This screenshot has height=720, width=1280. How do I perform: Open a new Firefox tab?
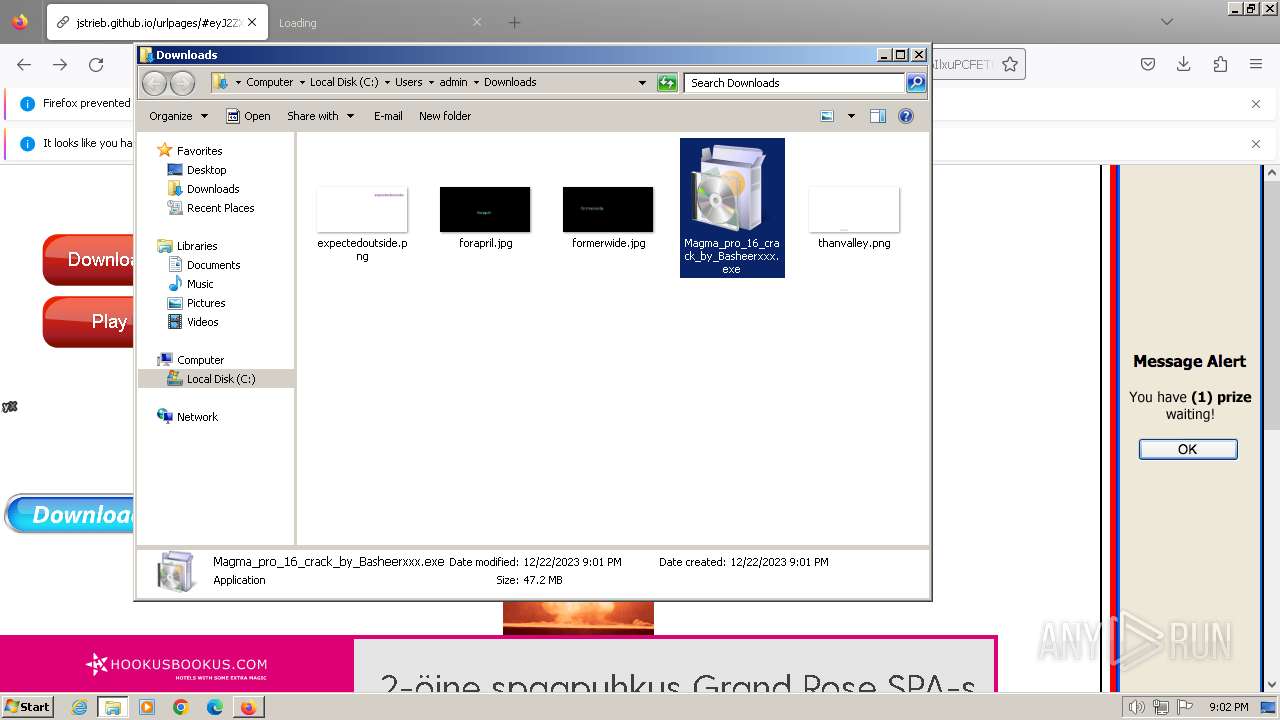point(514,22)
